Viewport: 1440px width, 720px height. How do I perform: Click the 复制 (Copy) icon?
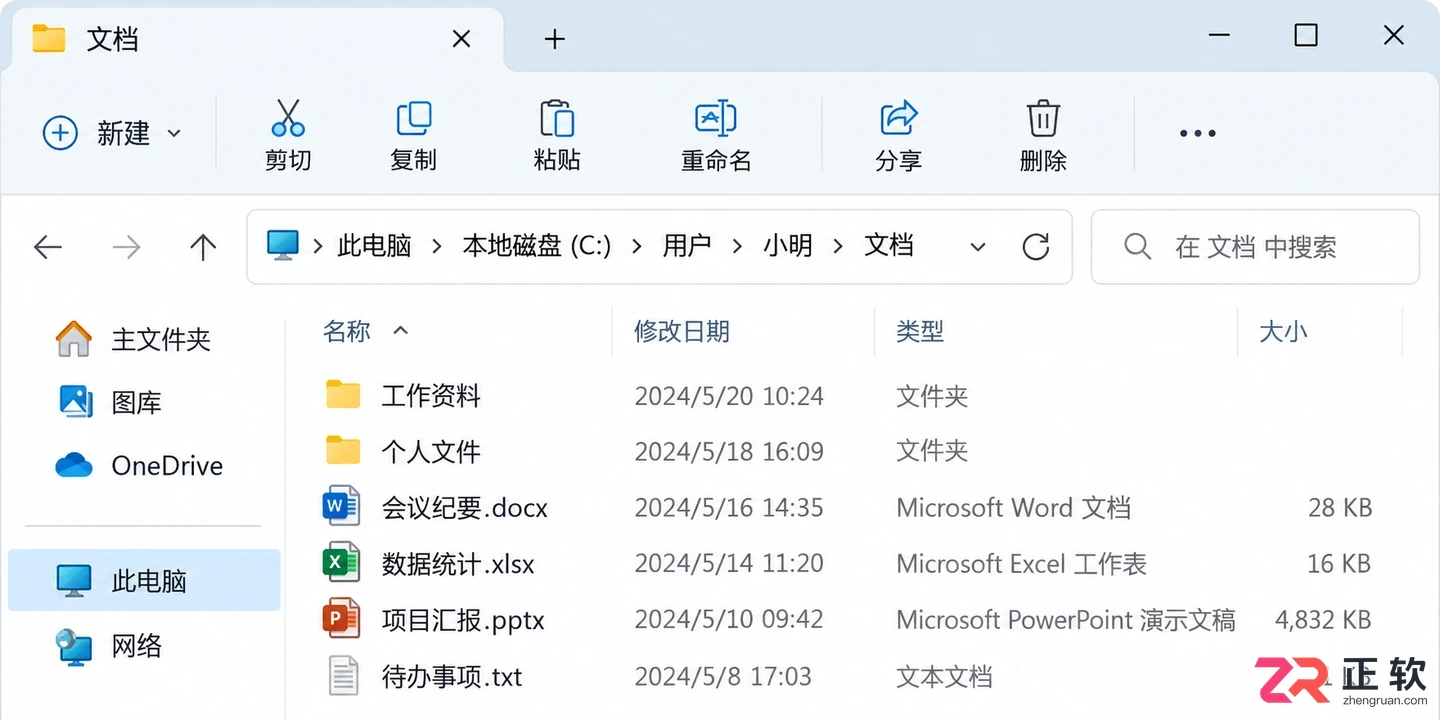414,118
